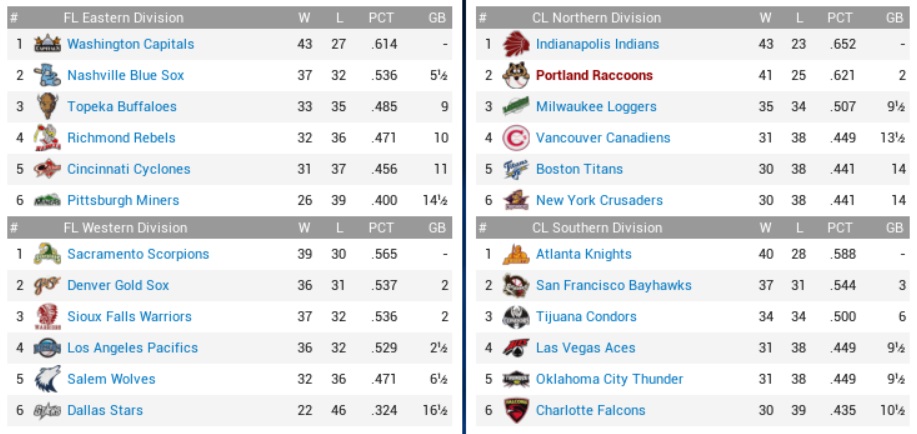
Task: Click the Indianapolis Indians team logo
Action: (x=515, y=44)
